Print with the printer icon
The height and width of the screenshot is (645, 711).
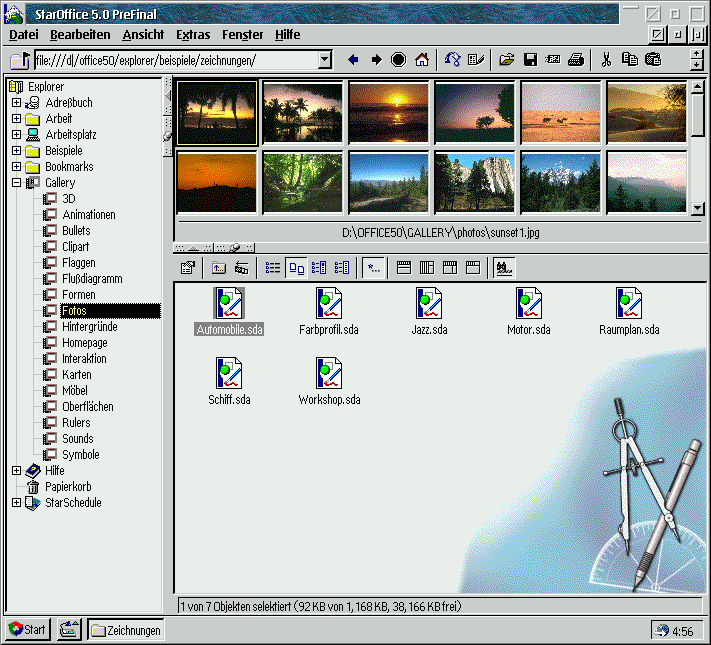[x=576, y=59]
